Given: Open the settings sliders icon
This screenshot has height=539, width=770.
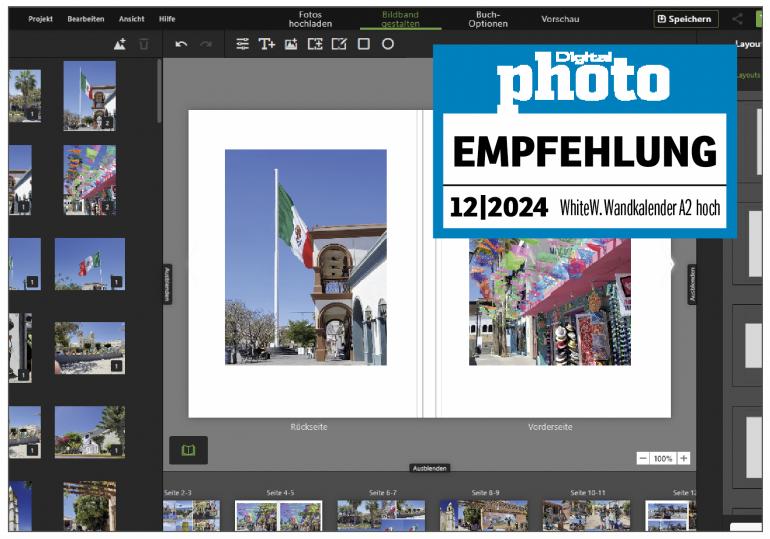Looking at the screenshot, I should pos(243,44).
